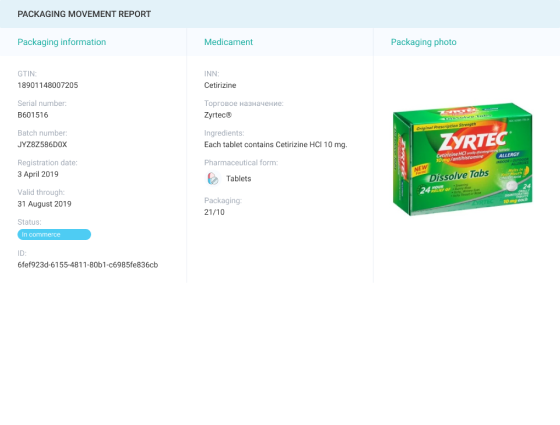Image resolution: width=560 pixels, height=425 pixels.
Task: Click registration date 3 April 2019
Action: (38, 174)
